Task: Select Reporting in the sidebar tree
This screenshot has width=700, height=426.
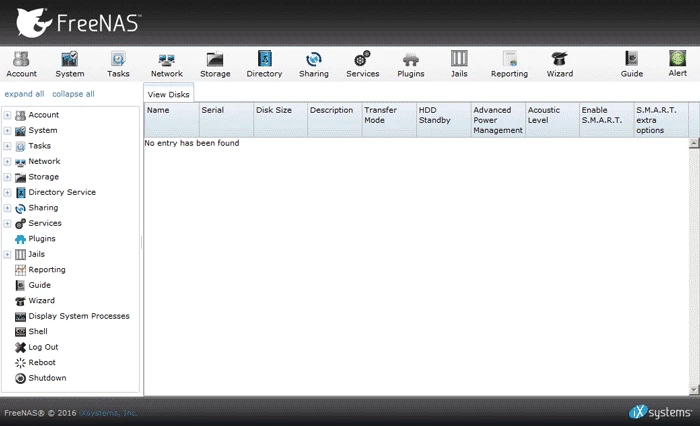Action: pos(46,269)
